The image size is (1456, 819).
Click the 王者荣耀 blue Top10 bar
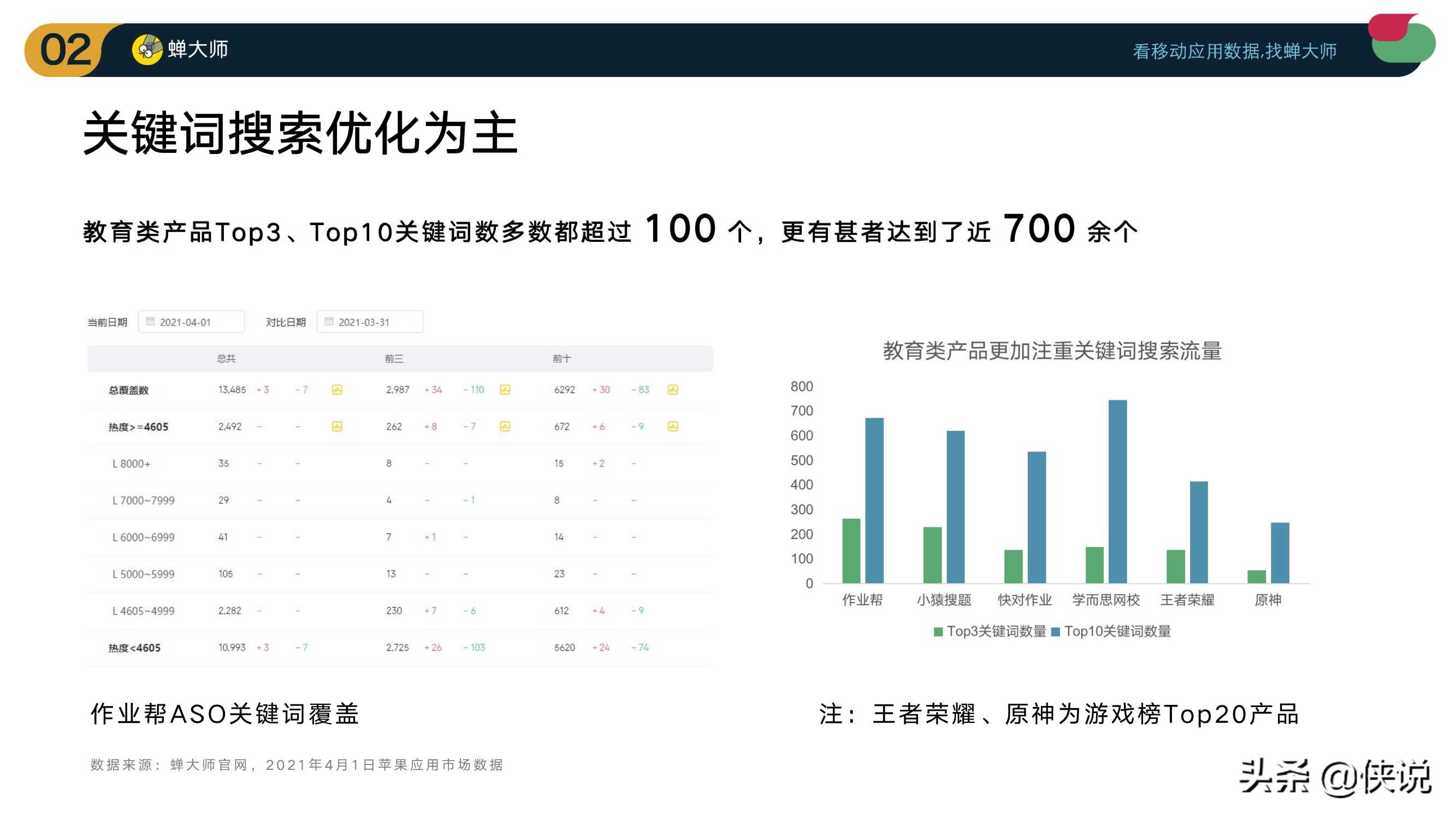(x=1199, y=532)
